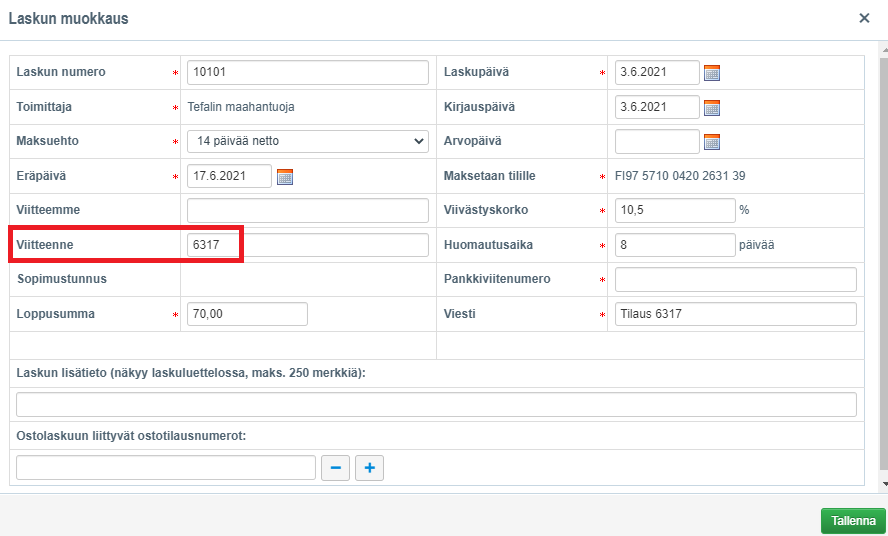This screenshot has height=536, width=888.
Task: Select the Loppusumma amount field
Action: tap(247, 314)
